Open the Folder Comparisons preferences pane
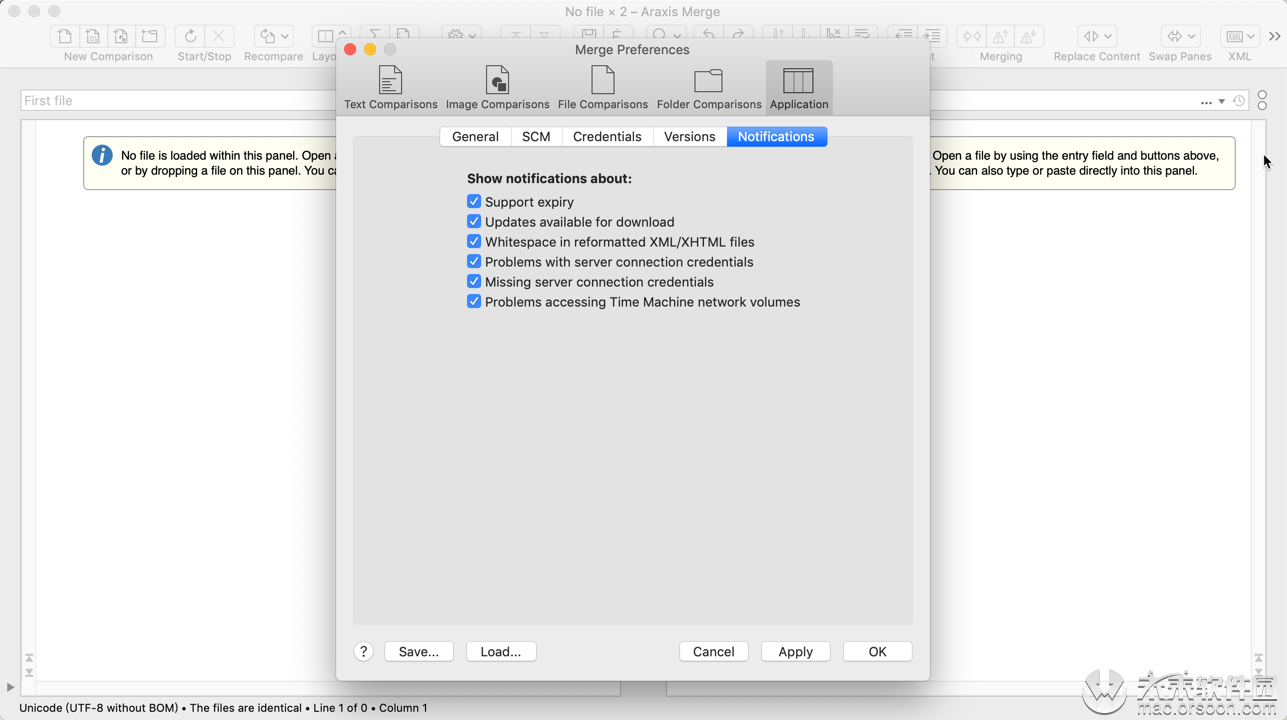Screen dimensions: 1287x720 pos(709,87)
